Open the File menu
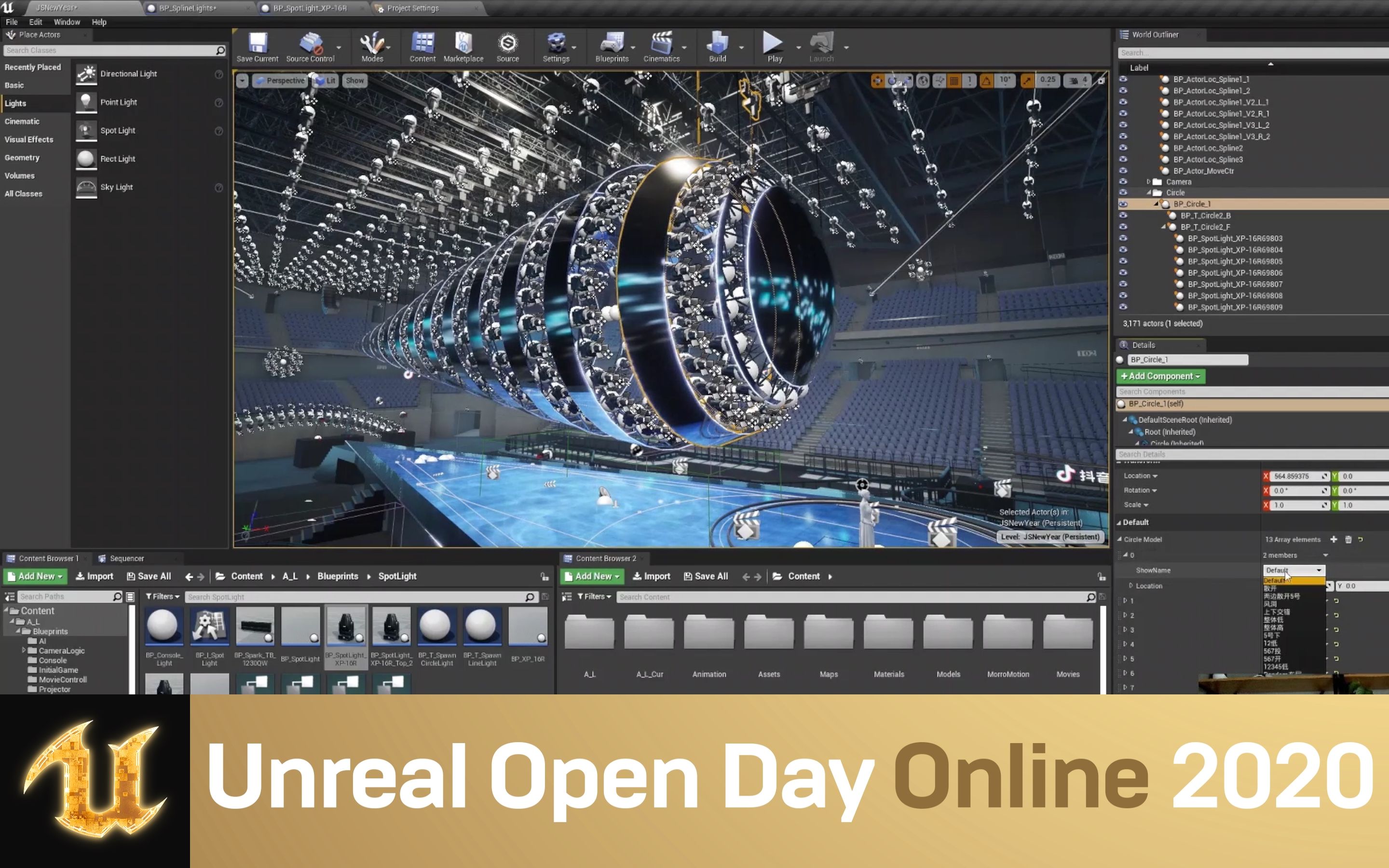 coord(12,22)
